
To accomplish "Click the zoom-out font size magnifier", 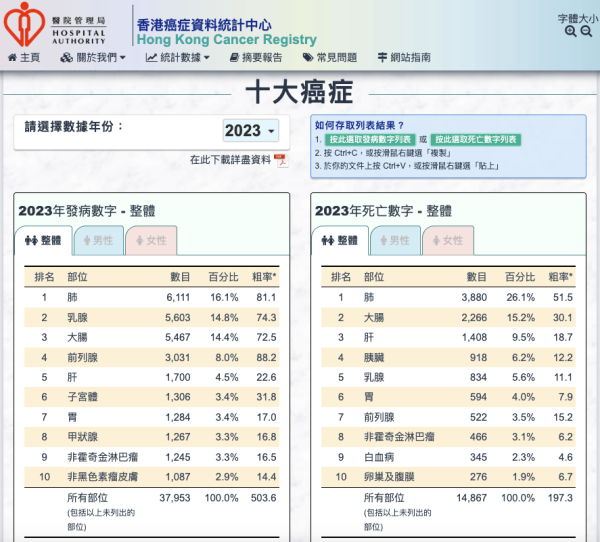I will (x=586, y=31).
